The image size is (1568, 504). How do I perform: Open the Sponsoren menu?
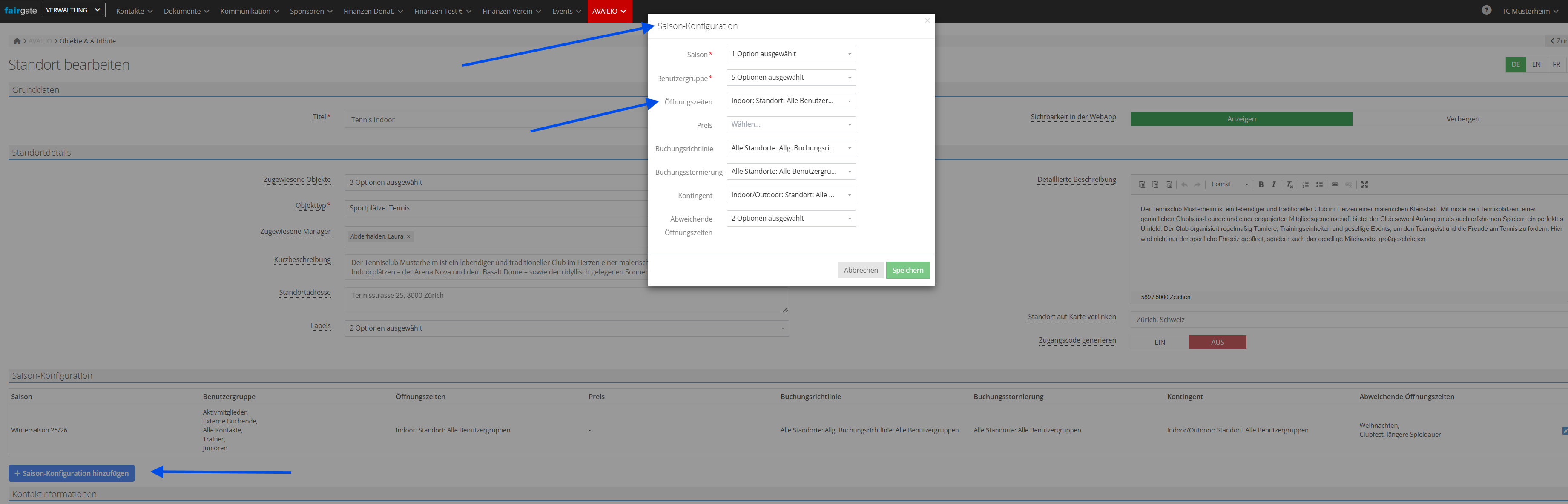click(x=310, y=11)
